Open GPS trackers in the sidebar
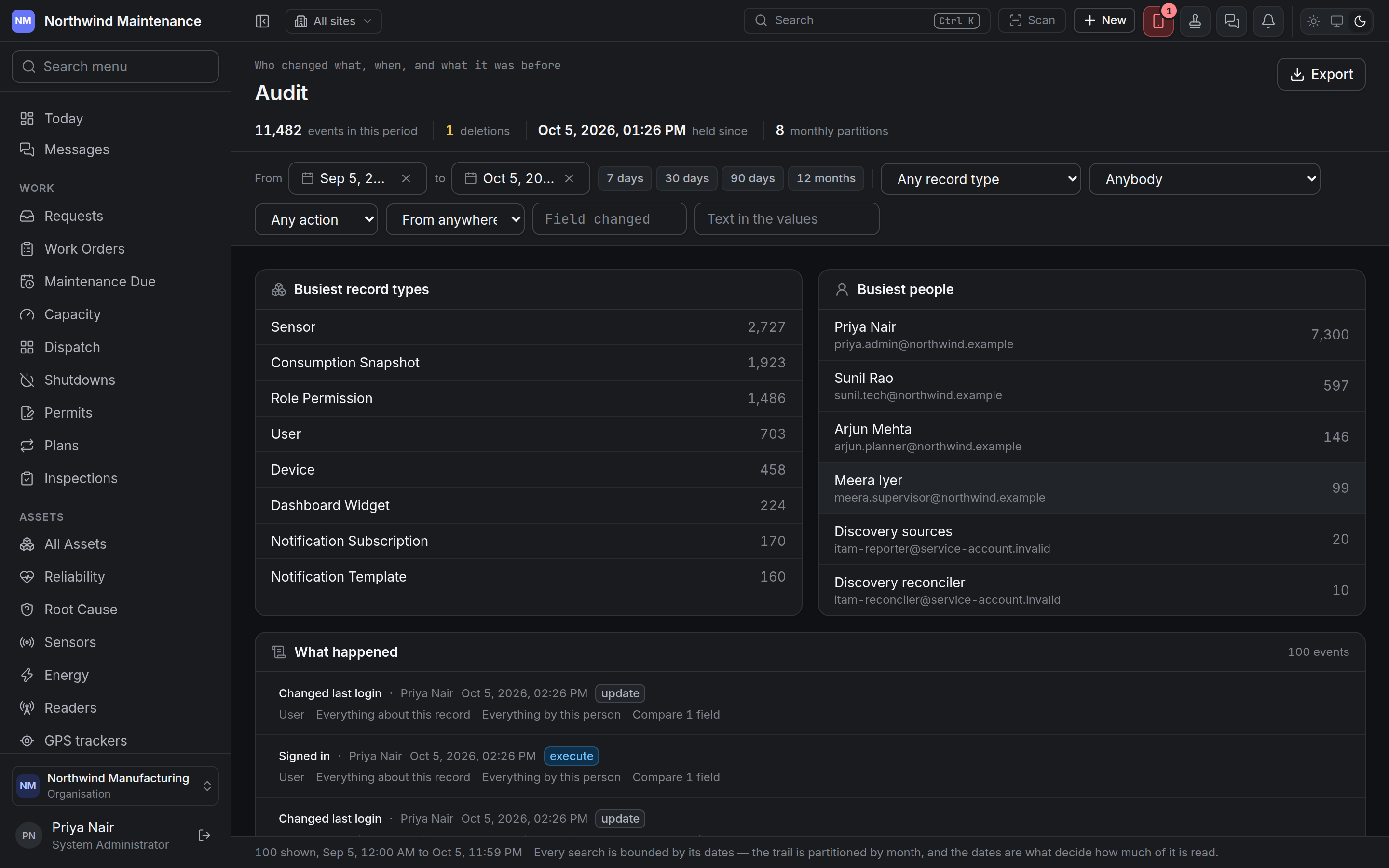 pos(115,741)
